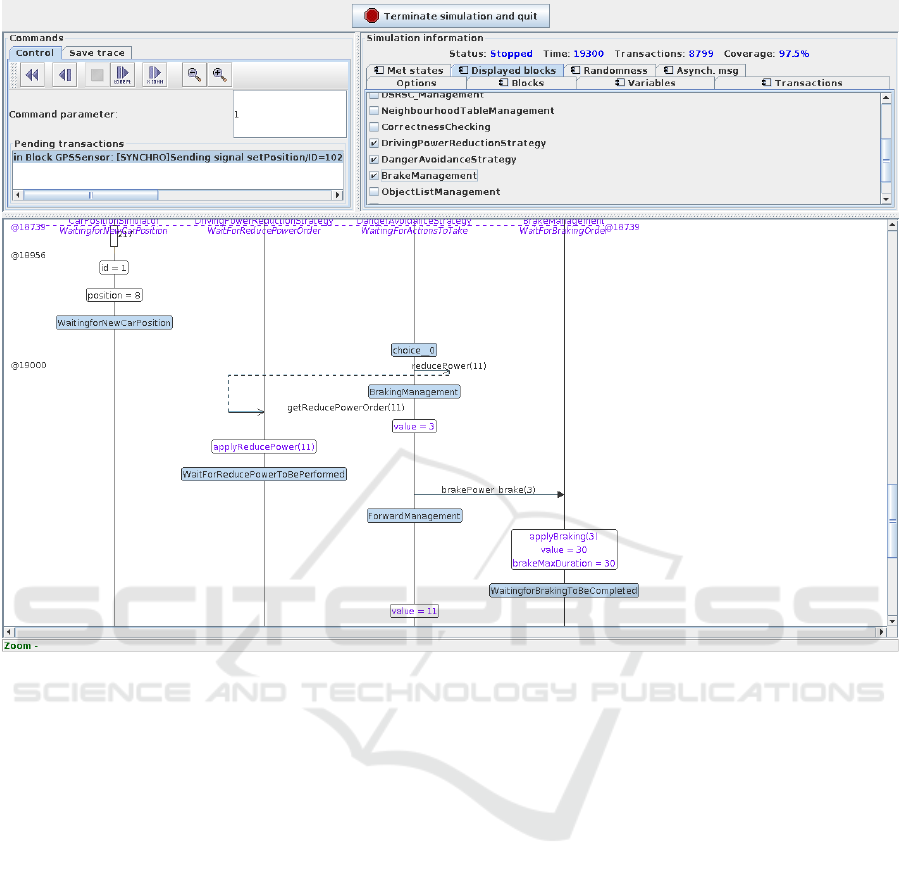Click the Command parameter input field

[x=289, y=114]
